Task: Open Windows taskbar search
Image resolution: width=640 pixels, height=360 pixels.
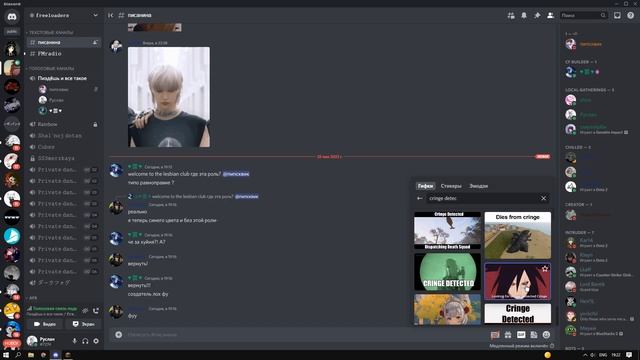Action: 18,355
